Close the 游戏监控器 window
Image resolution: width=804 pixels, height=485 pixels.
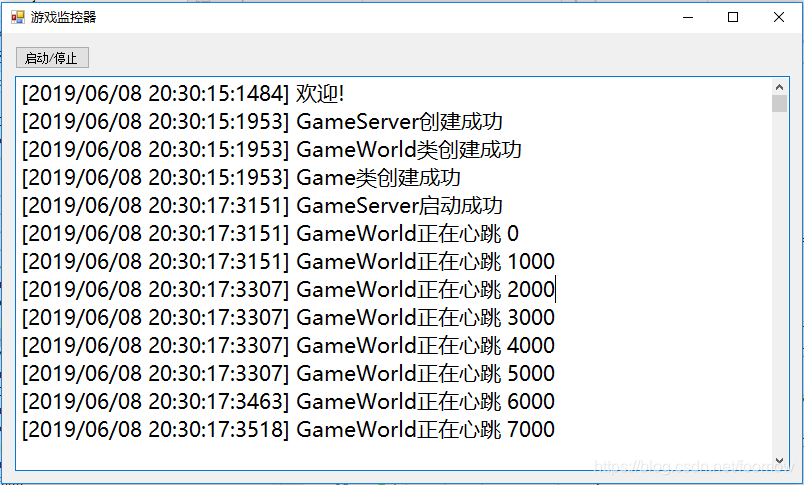click(x=779, y=17)
